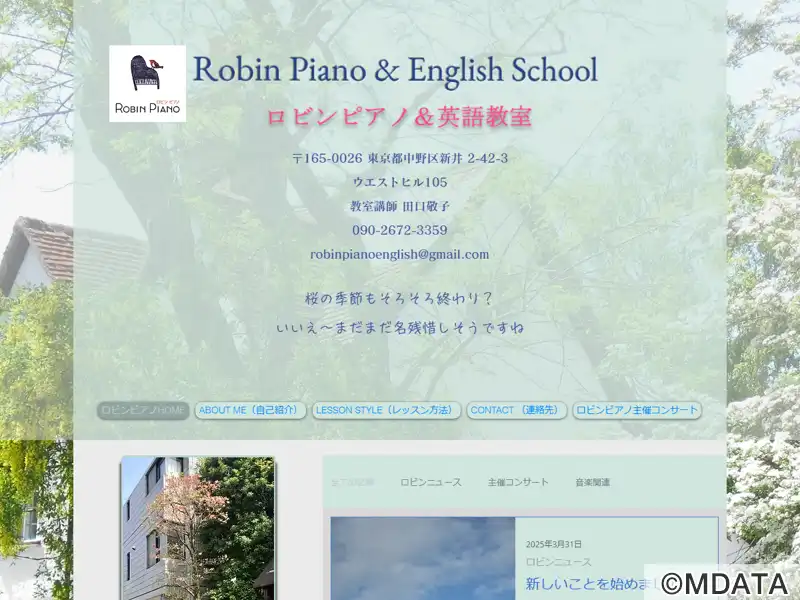Open the post titled 新しいことを始めま…
The width and height of the screenshot is (800, 600).
coord(592,583)
